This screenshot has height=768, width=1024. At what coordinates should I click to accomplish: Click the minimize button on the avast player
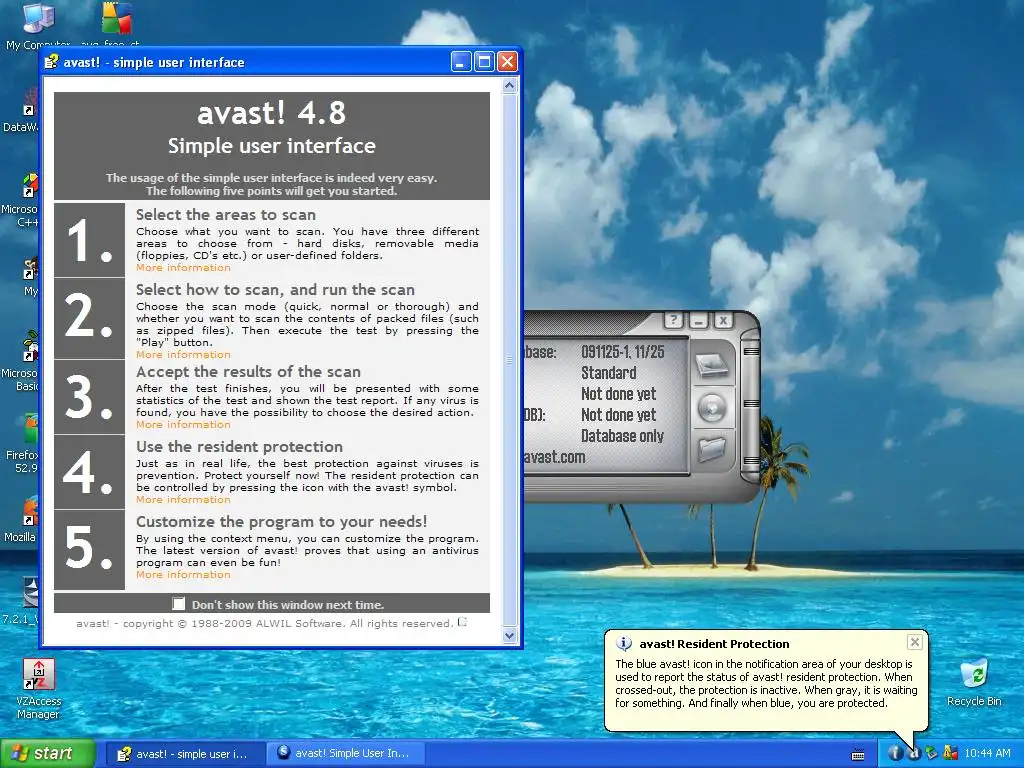click(x=699, y=320)
